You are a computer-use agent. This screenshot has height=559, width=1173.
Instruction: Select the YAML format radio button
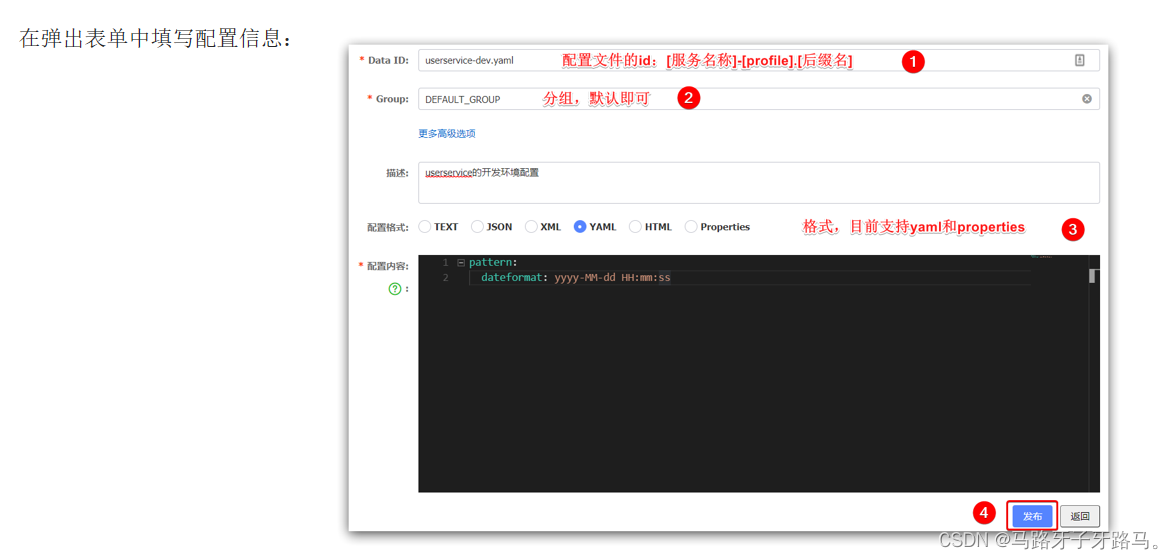(580, 227)
